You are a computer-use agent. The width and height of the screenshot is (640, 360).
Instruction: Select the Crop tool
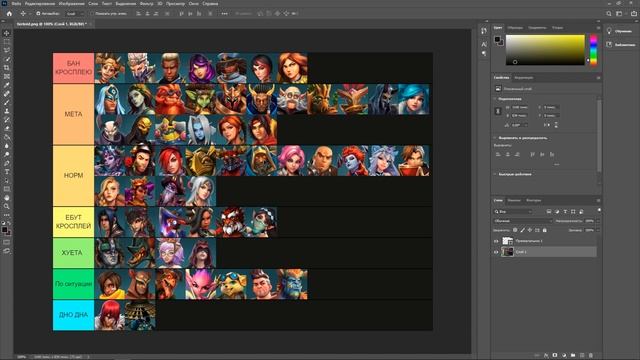tap(7, 68)
